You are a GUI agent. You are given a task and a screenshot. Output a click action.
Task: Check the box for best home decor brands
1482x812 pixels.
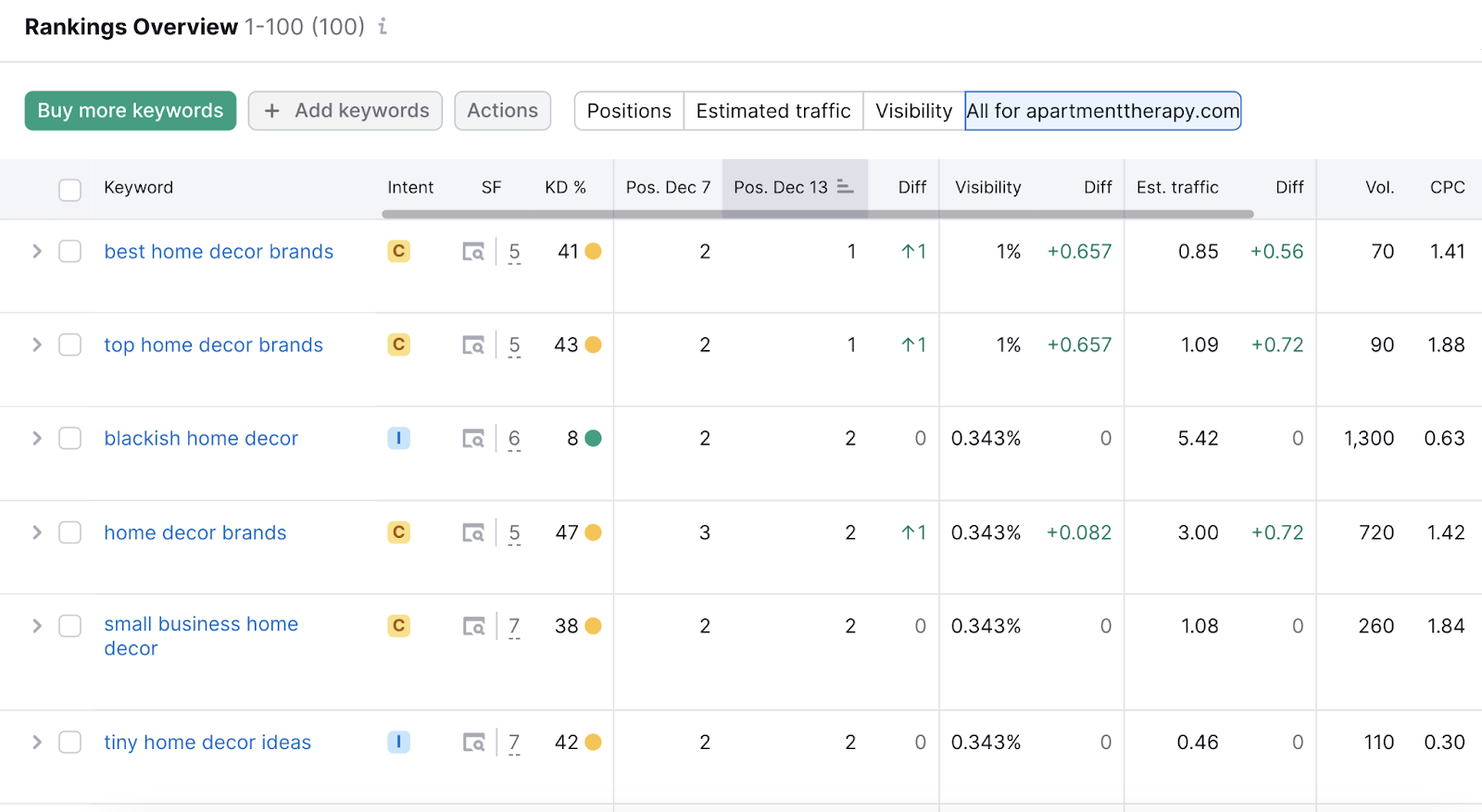point(70,252)
